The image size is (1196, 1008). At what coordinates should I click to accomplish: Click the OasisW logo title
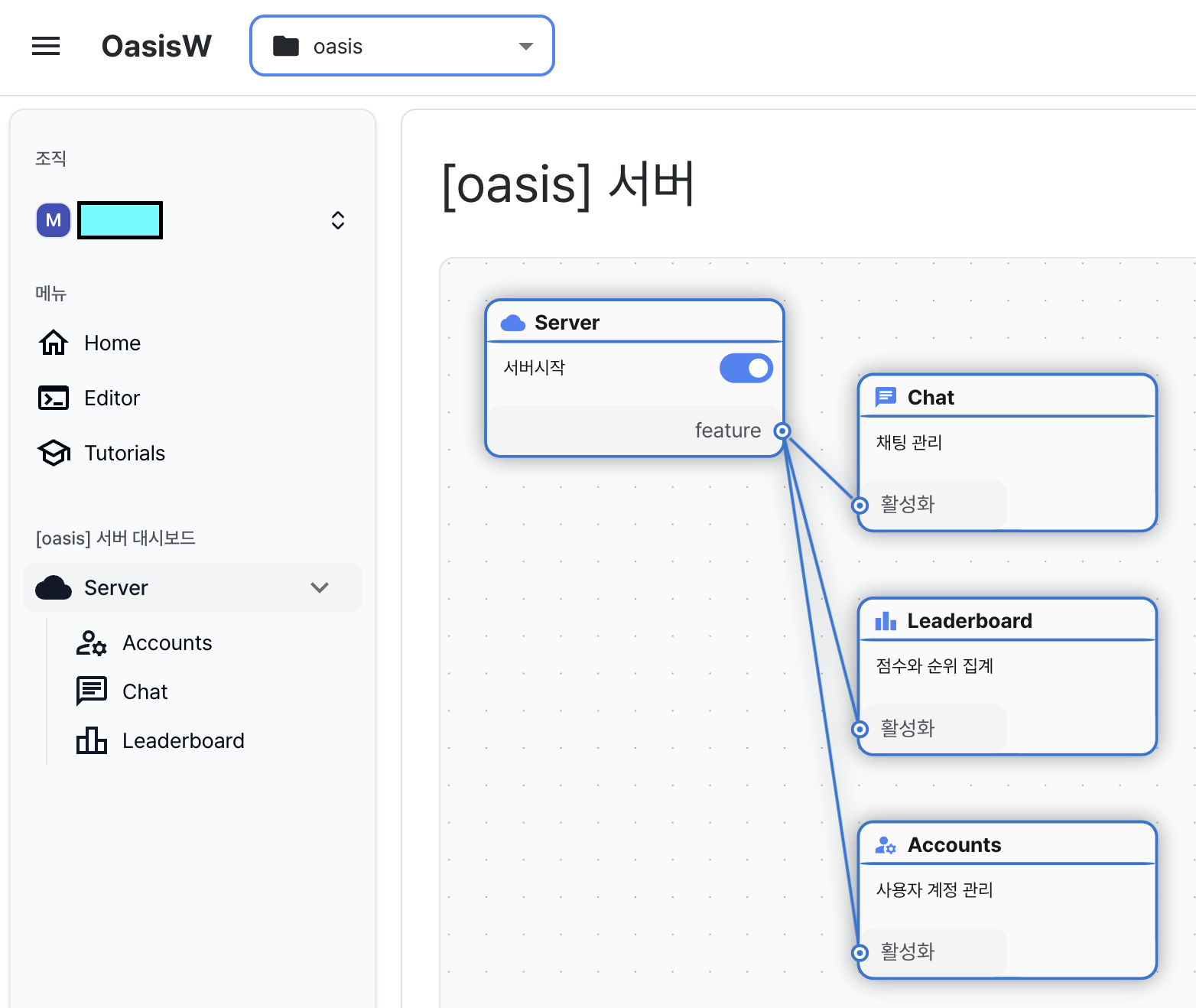(x=157, y=46)
